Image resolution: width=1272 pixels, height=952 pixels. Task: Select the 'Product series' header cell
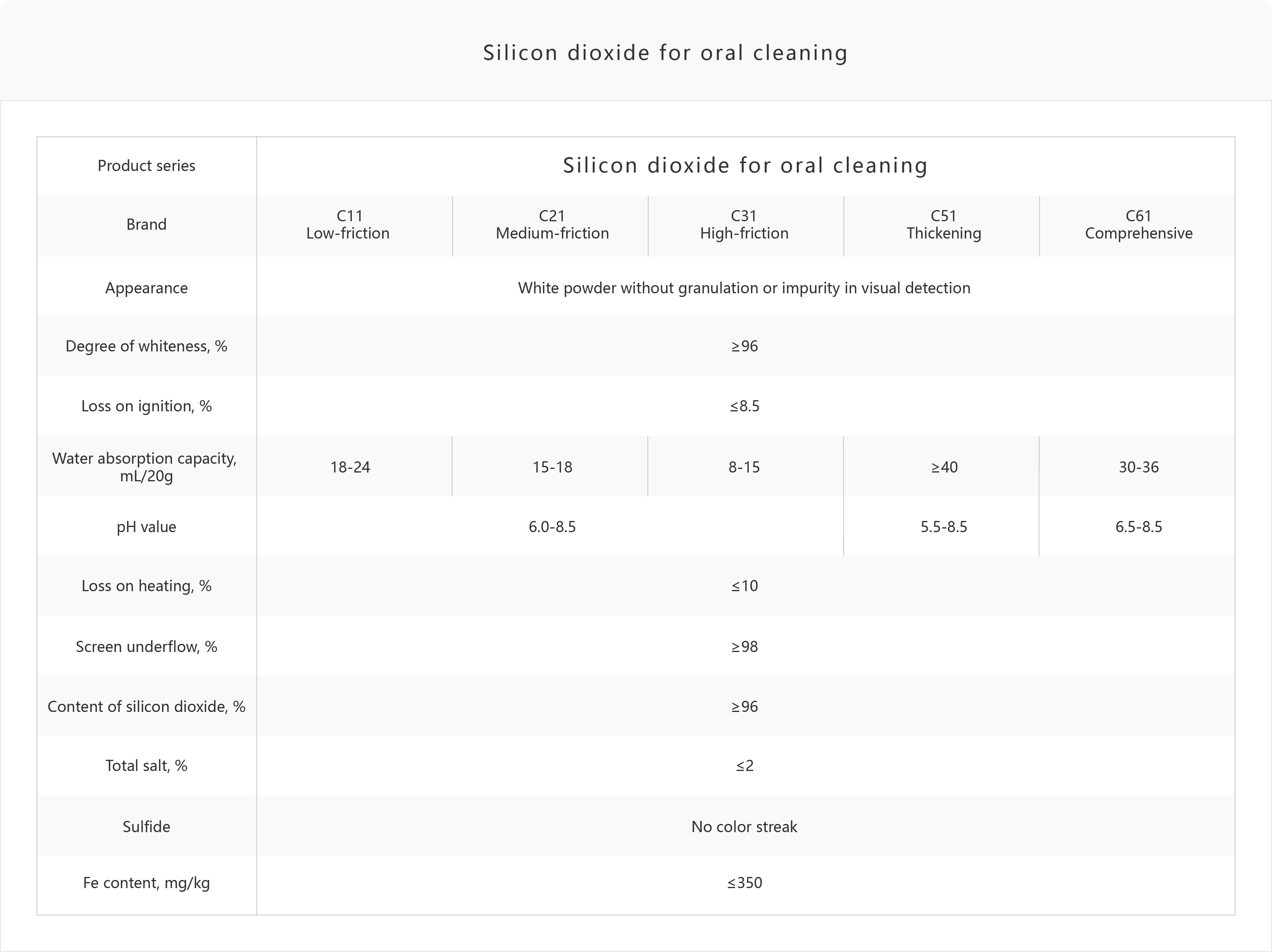[x=147, y=166]
